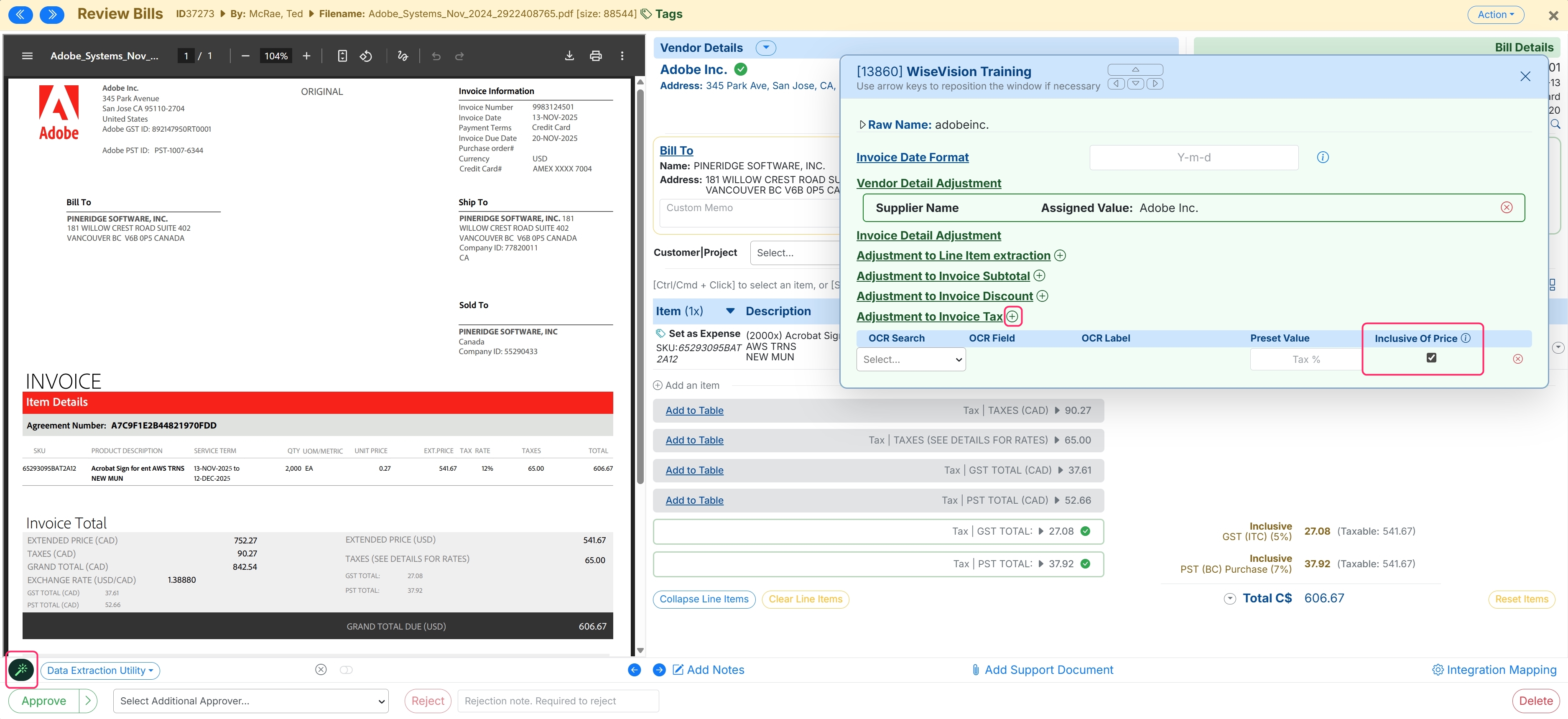Zoom out the PDF with minus icon
The height and width of the screenshot is (719, 1568).
click(x=245, y=56)
